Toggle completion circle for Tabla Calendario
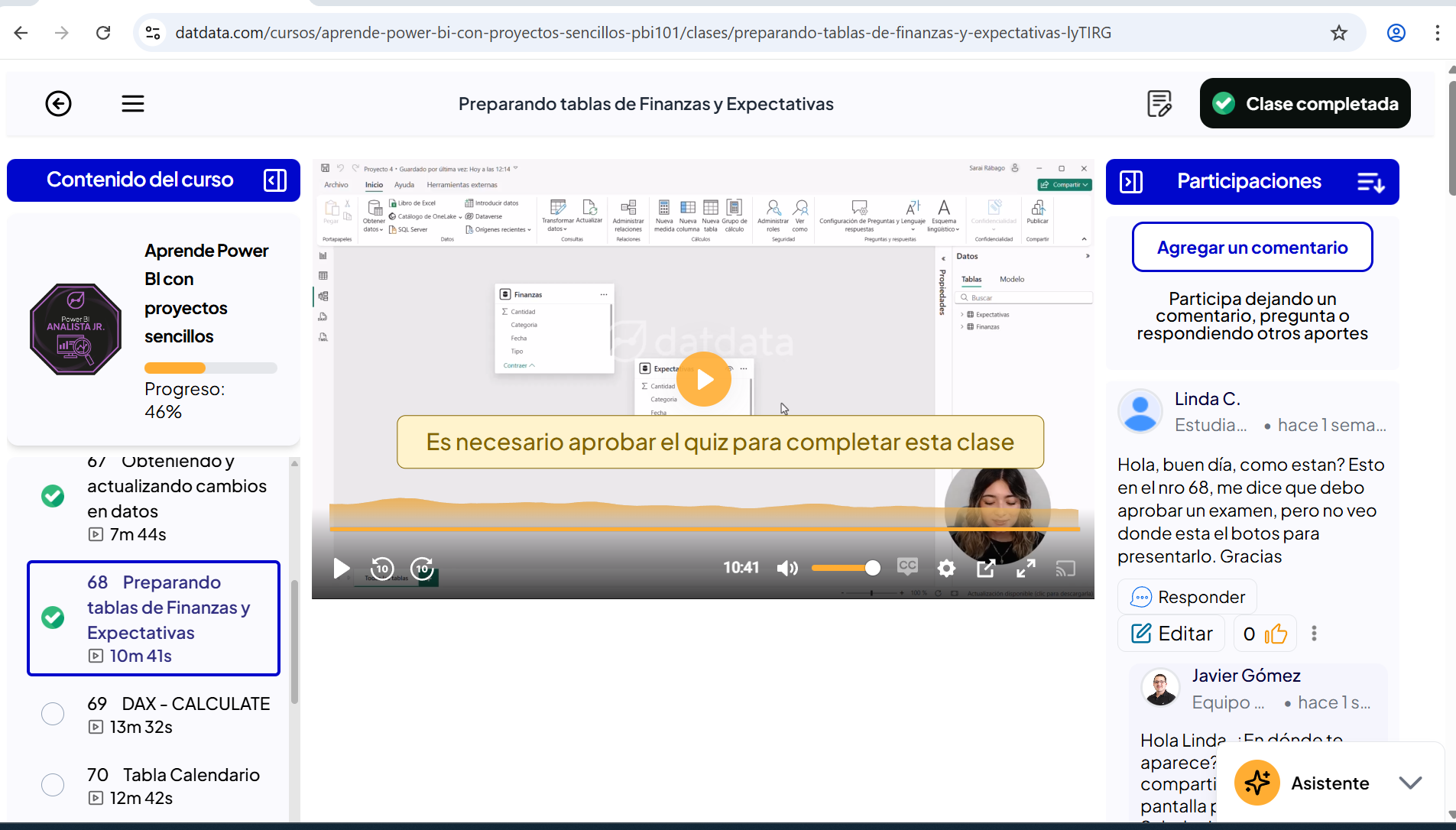1456x830 pixels. coord(53,785)
